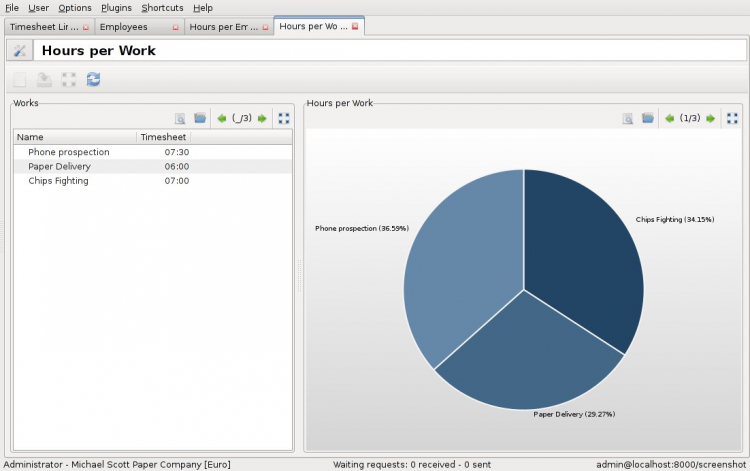The height and width of the screenshot is (471, 750).
Task: Close the Timesheet Lines tab
Action: (86, 27)
